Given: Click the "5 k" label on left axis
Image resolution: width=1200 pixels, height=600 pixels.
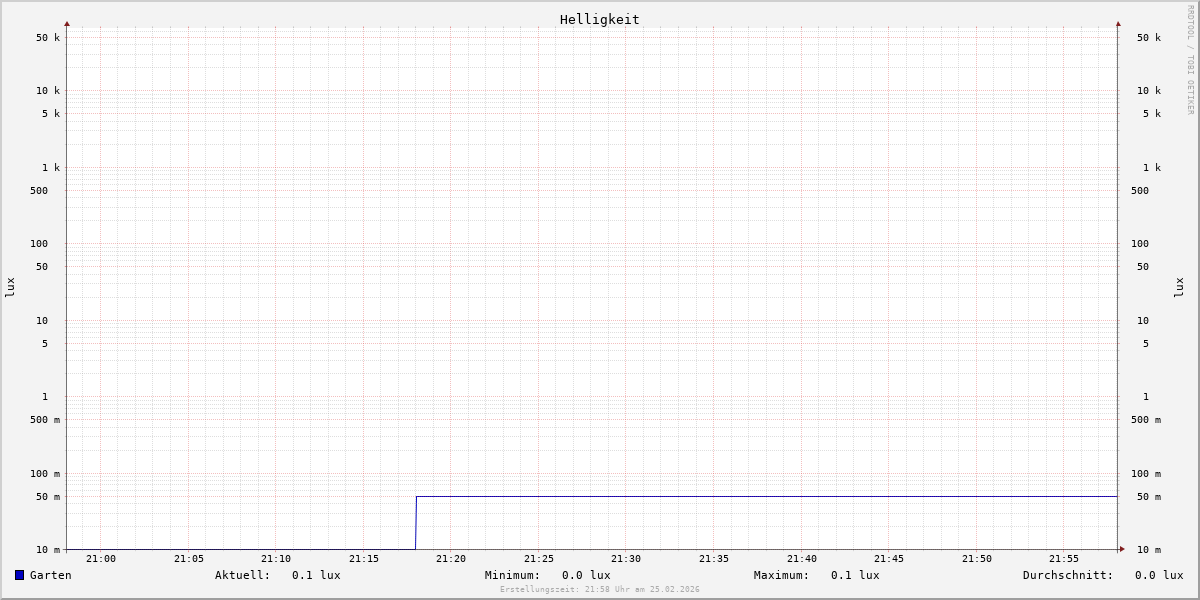Looking at the screenshot, I should click(x=51, y=114).
